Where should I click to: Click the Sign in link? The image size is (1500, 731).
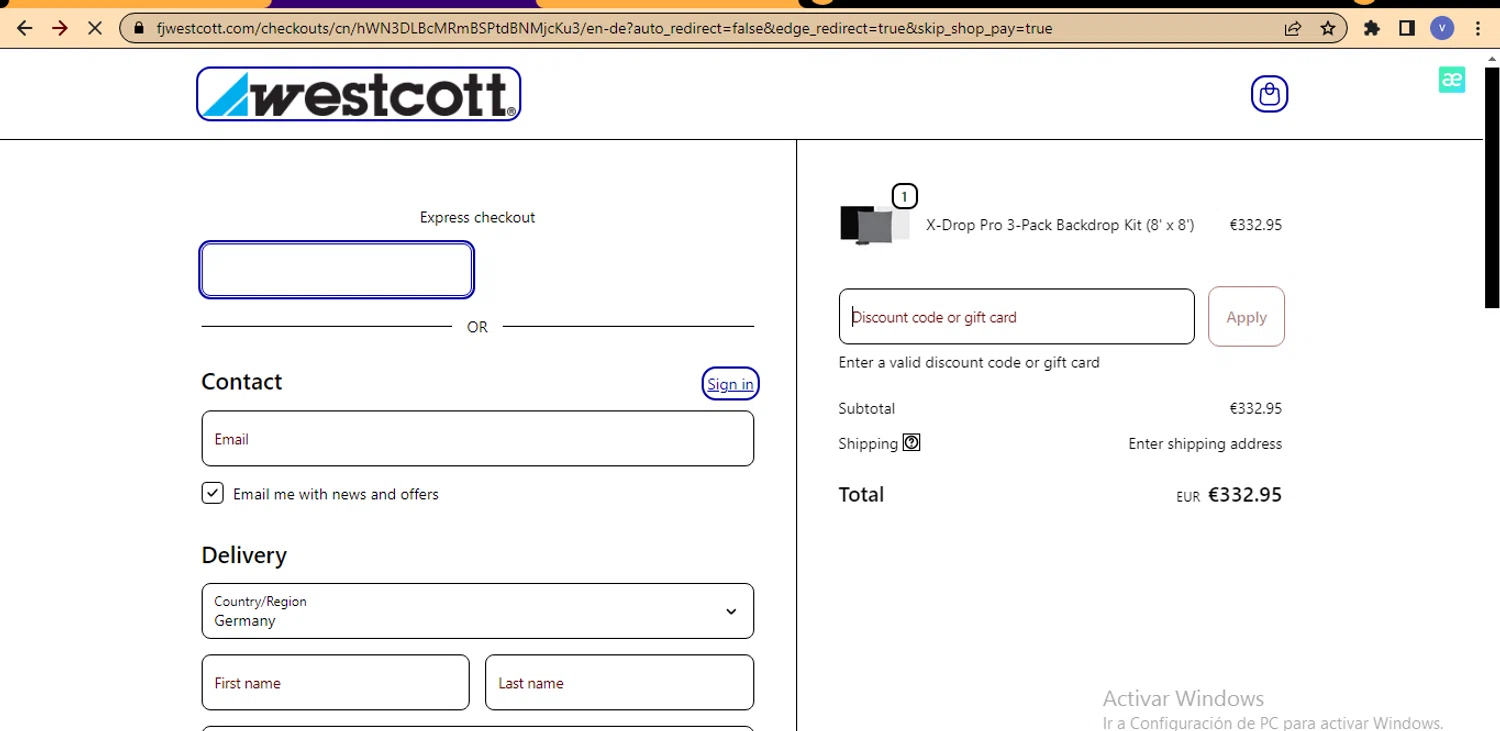coord(730,384)
